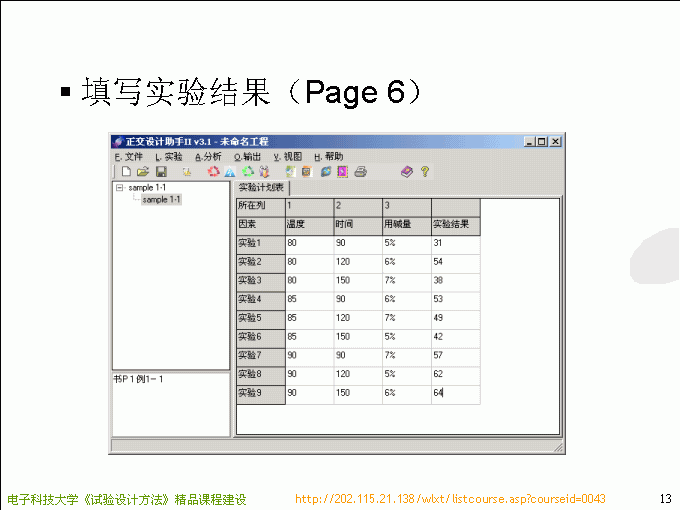Image resolution: width=680 pixels, height=510 pixels.
Task: Click the result cell for 实验1
Action: (455, 243)
